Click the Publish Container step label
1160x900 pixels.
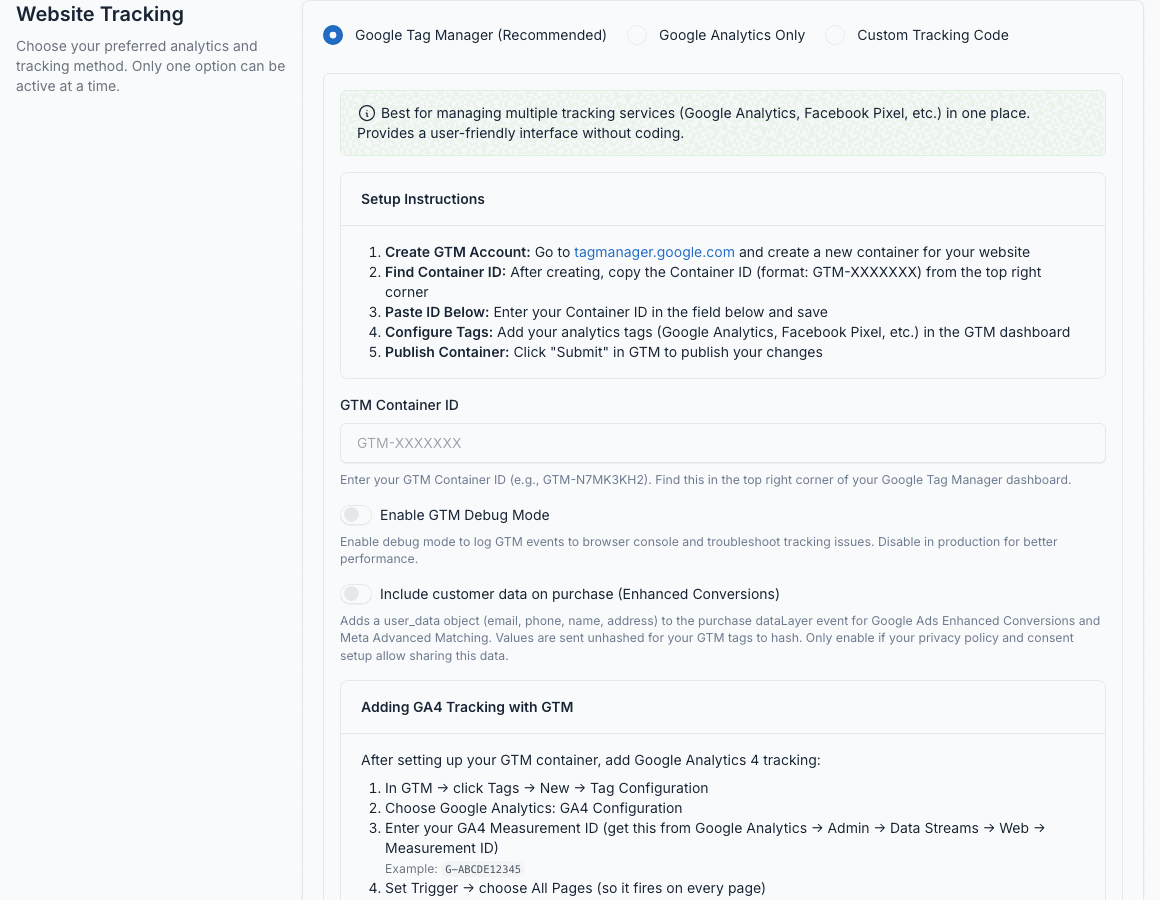click(x=447, y=352)
